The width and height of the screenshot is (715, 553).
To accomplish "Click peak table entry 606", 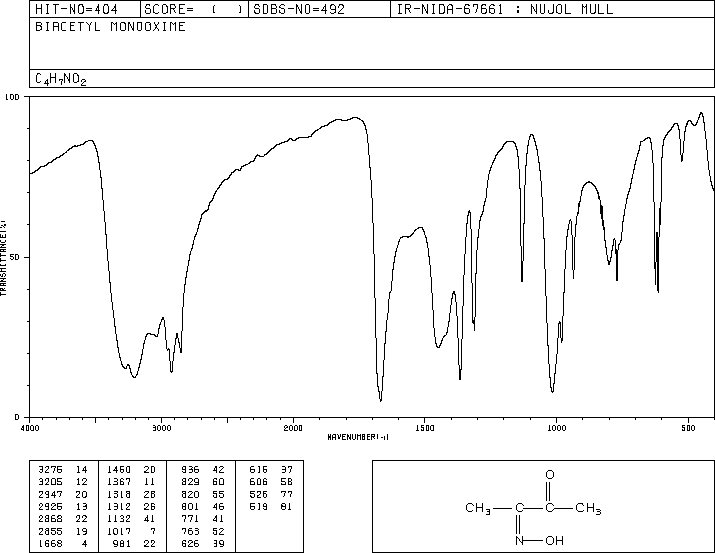I will click(x=259, y=482).
